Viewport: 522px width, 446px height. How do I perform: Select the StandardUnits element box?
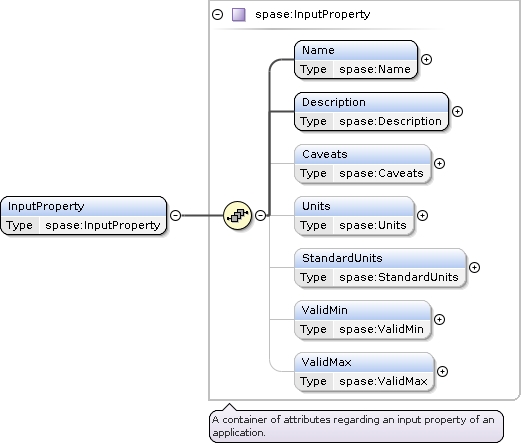pyautogui.click(x=380, y=268)
